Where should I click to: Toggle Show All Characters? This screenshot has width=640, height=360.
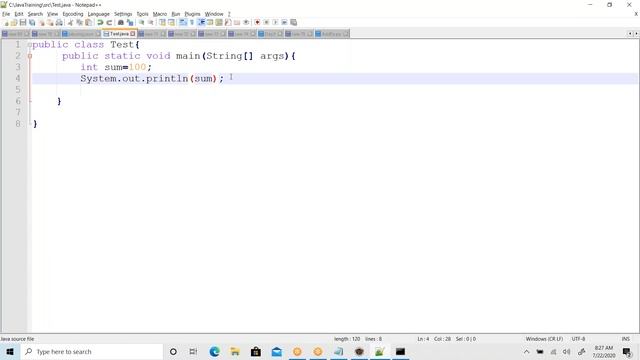[192, 22]
